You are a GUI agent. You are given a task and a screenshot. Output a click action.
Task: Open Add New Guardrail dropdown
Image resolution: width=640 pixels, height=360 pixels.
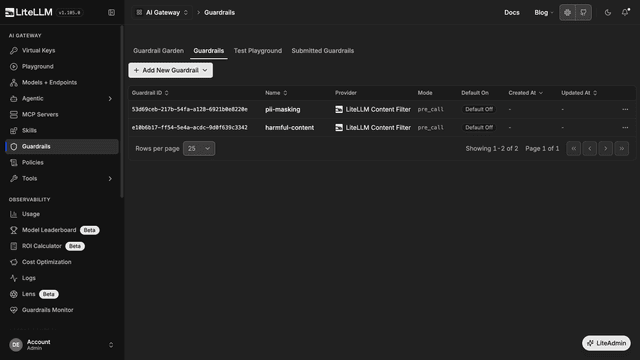[171, 70]
